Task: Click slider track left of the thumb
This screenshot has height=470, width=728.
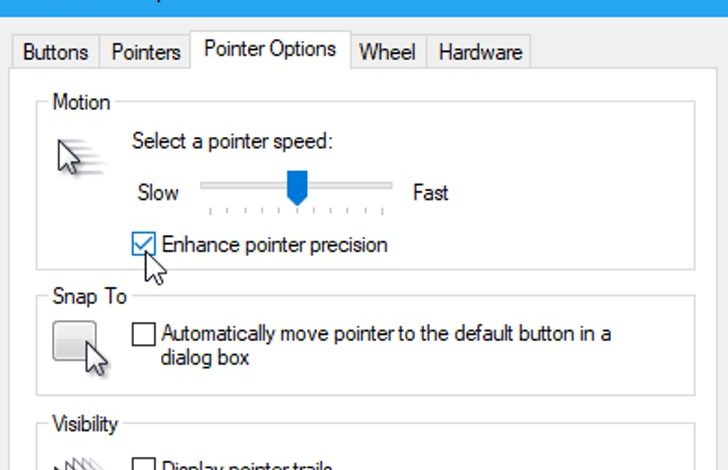Action: (243, 185)
